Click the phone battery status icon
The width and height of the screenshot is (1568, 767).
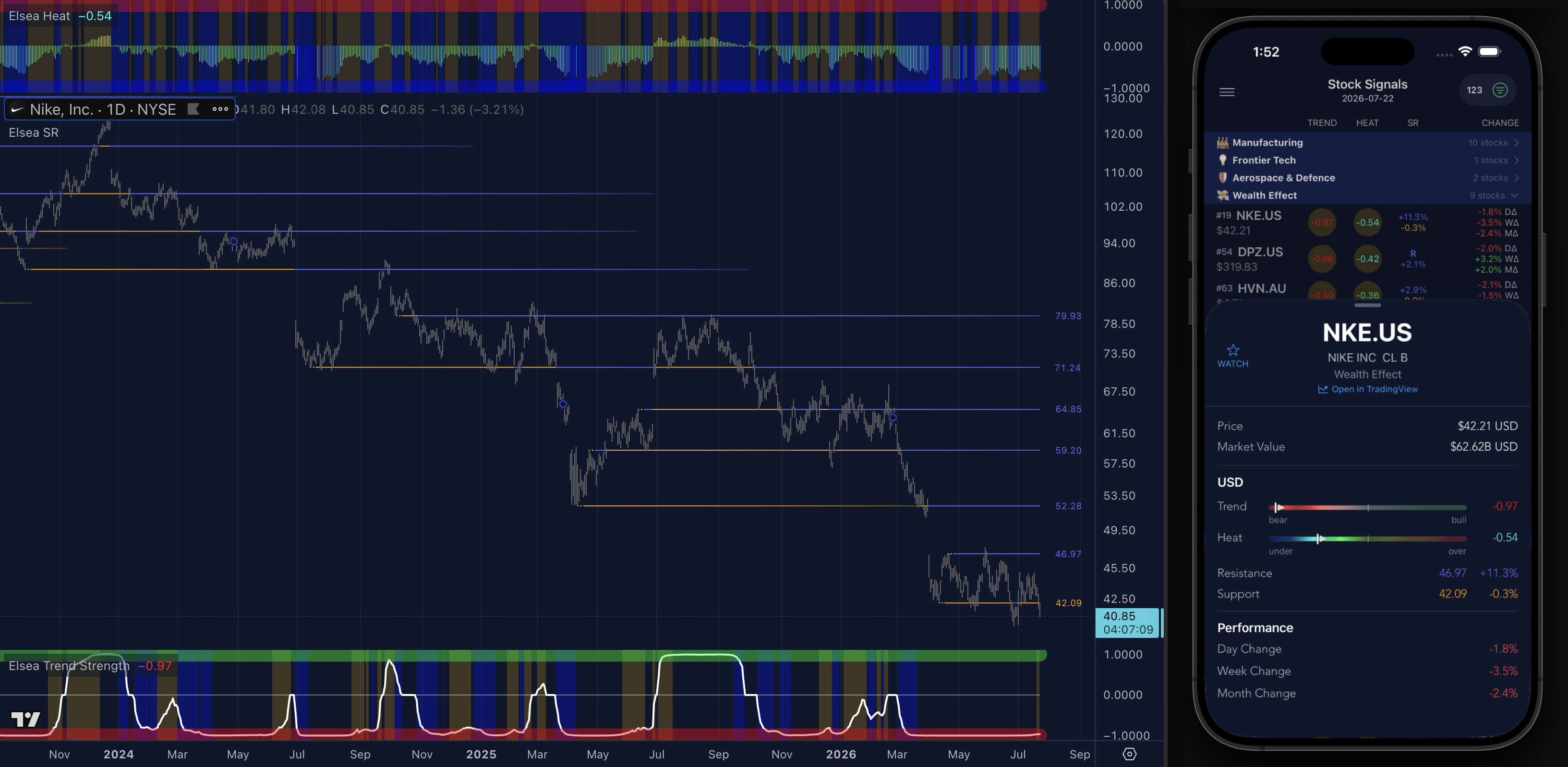[1490, 52]
